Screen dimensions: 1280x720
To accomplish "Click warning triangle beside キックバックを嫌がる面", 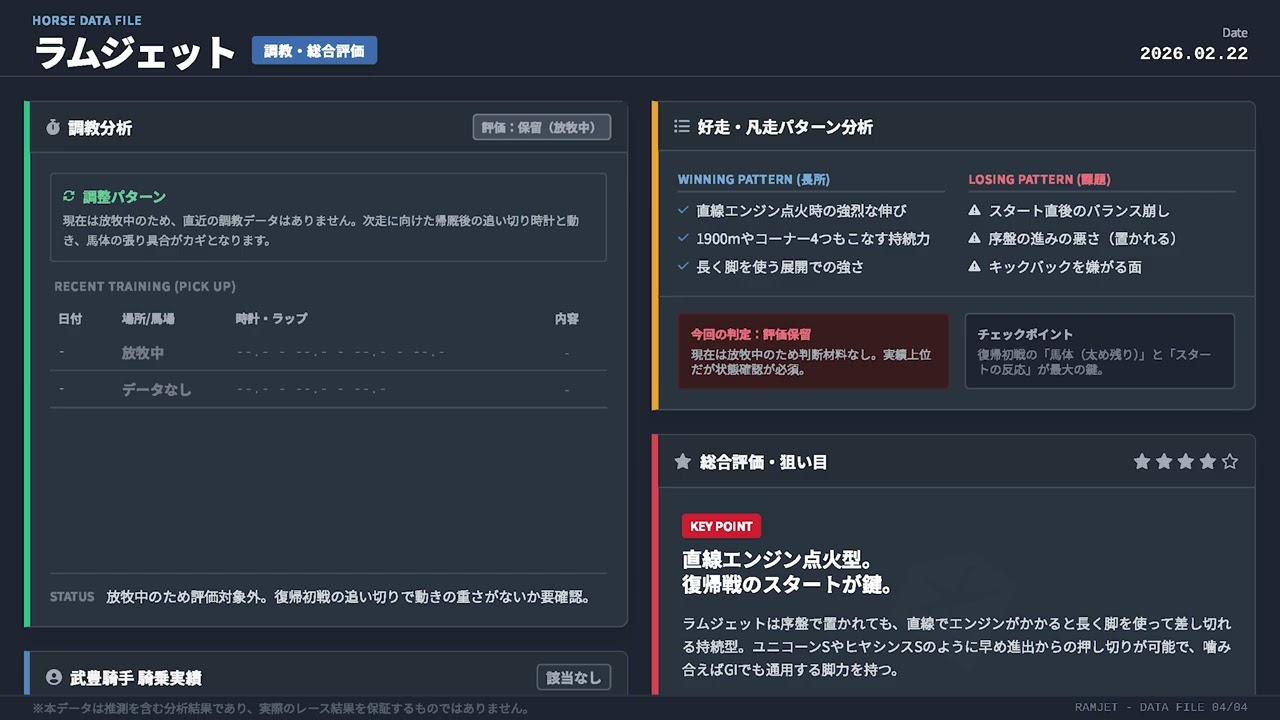I will point(974,267).
